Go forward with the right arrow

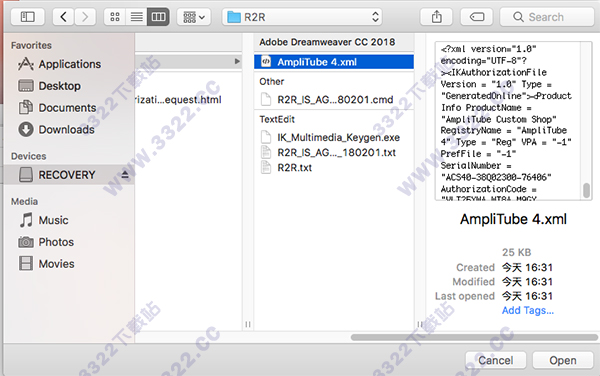pos(85,17)
